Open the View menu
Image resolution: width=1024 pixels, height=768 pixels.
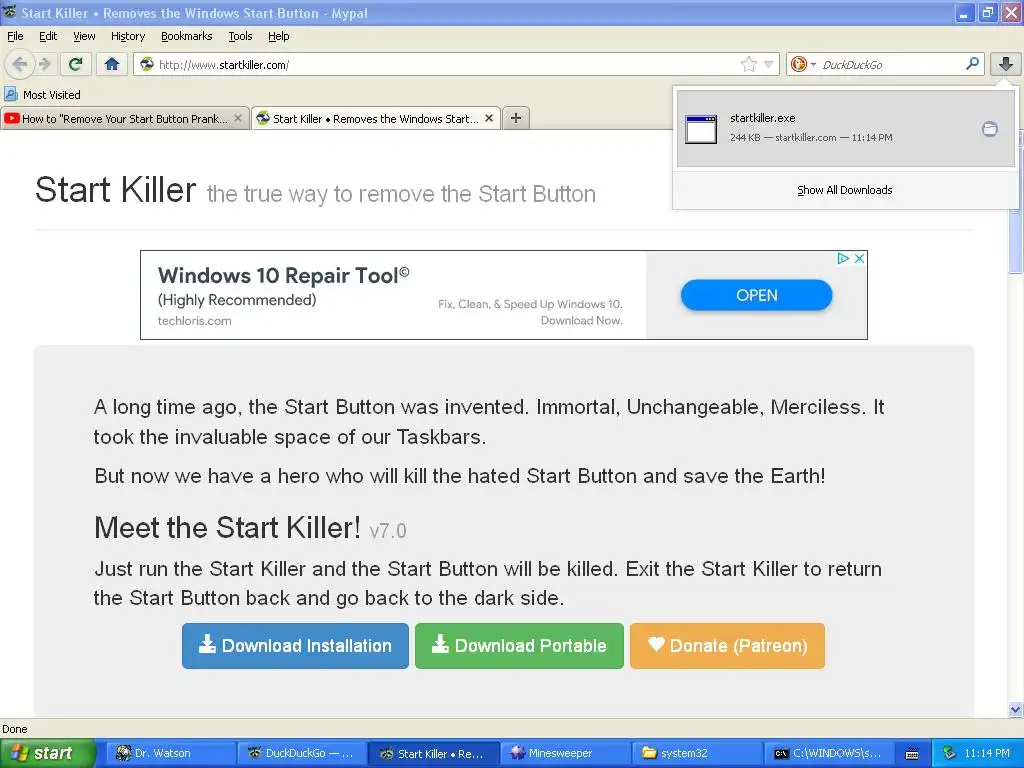tap(84, 36)
